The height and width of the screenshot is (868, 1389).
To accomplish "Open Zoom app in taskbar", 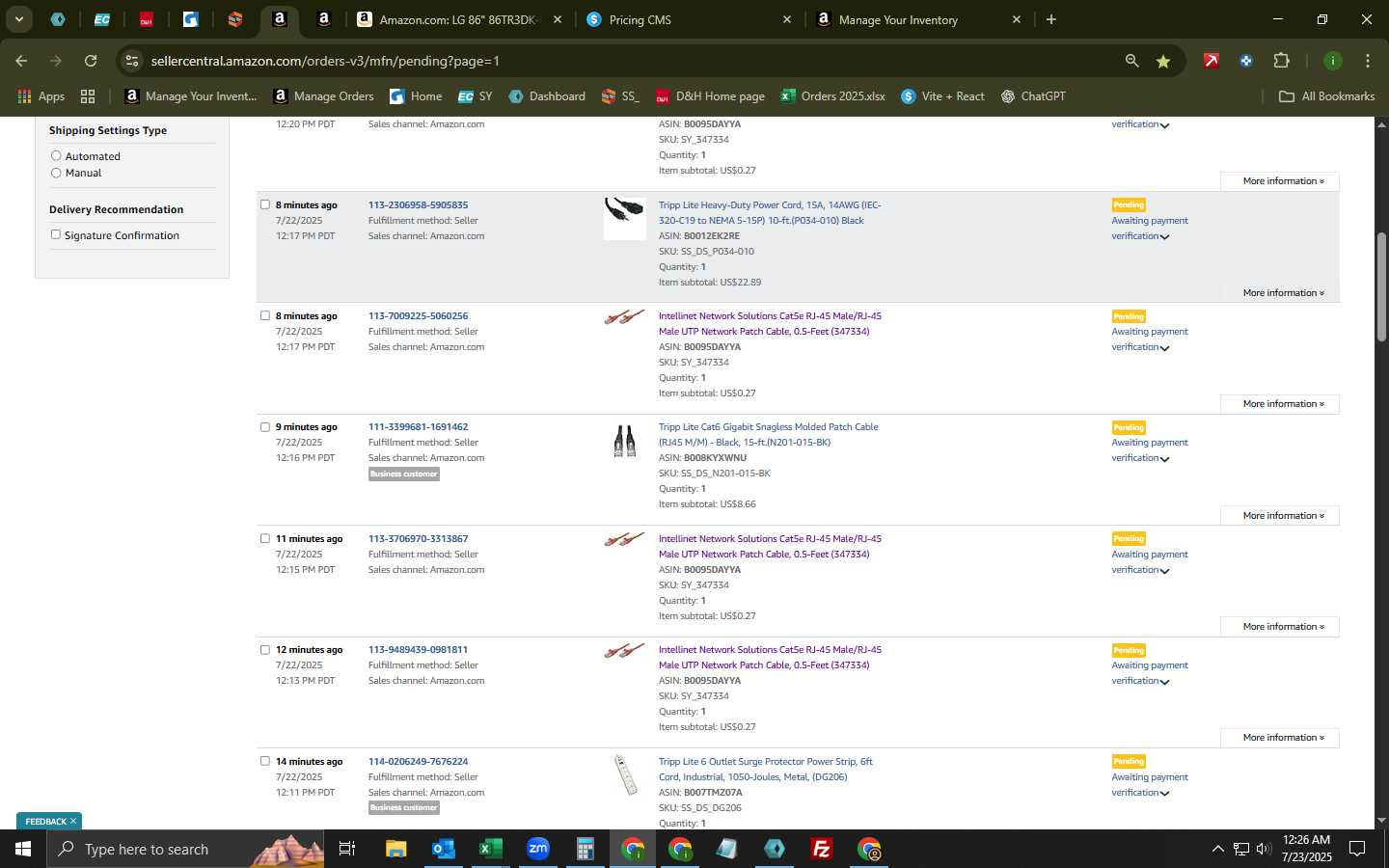I will (537, 849).
